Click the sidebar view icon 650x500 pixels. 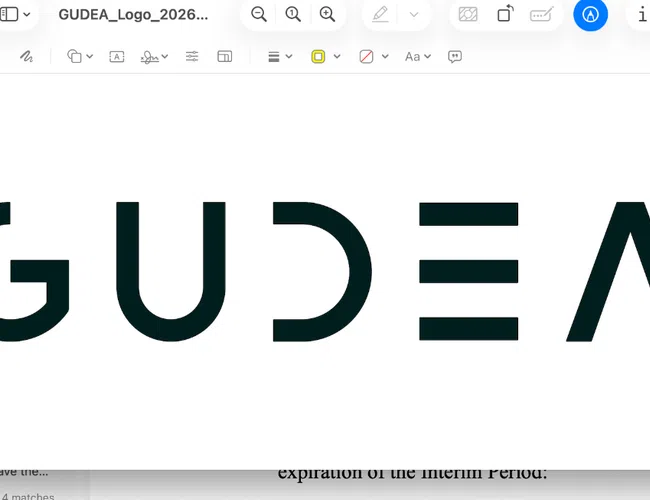click(9, 15)
